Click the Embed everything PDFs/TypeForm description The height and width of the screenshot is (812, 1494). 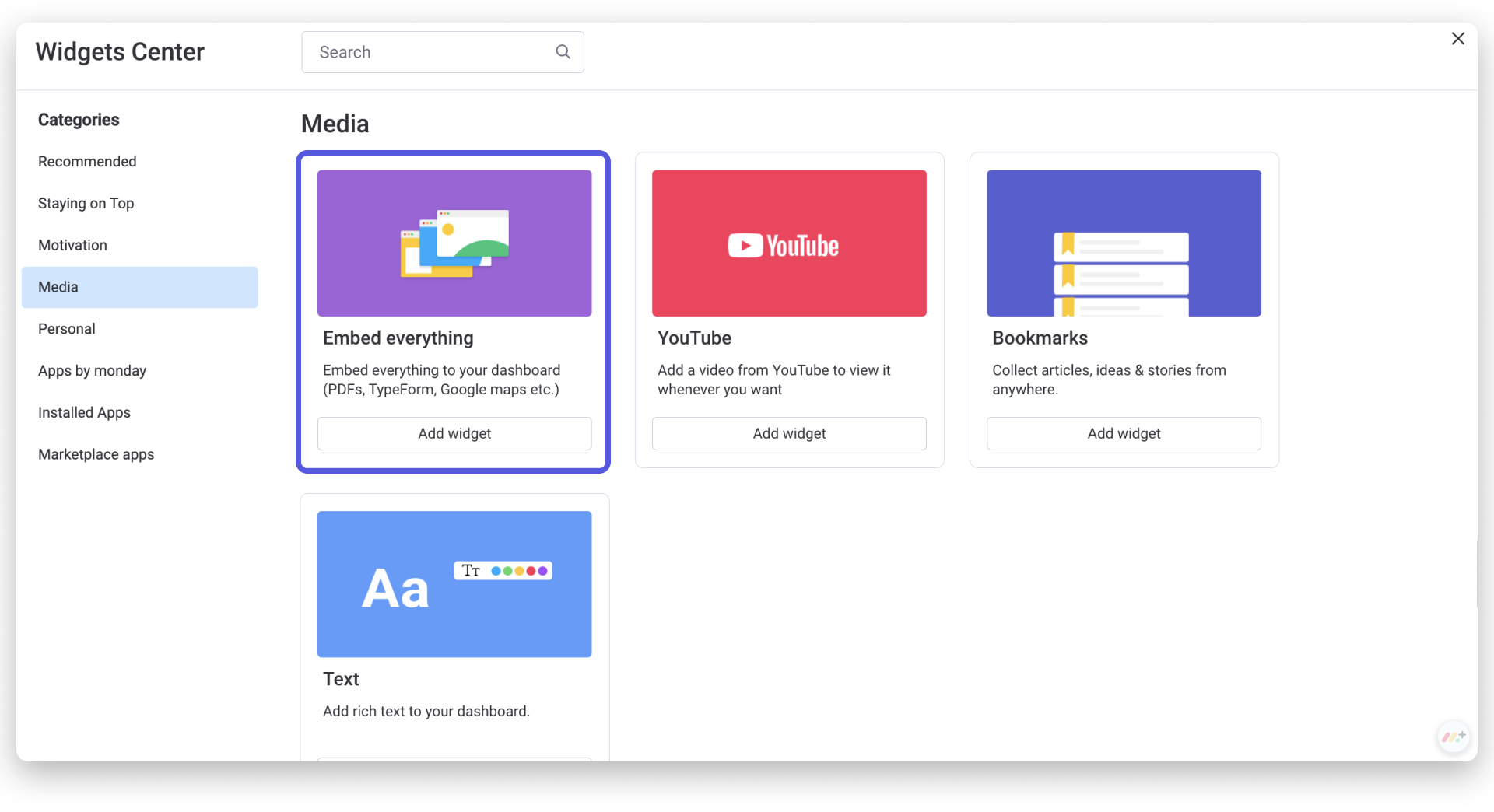(441, 380)
